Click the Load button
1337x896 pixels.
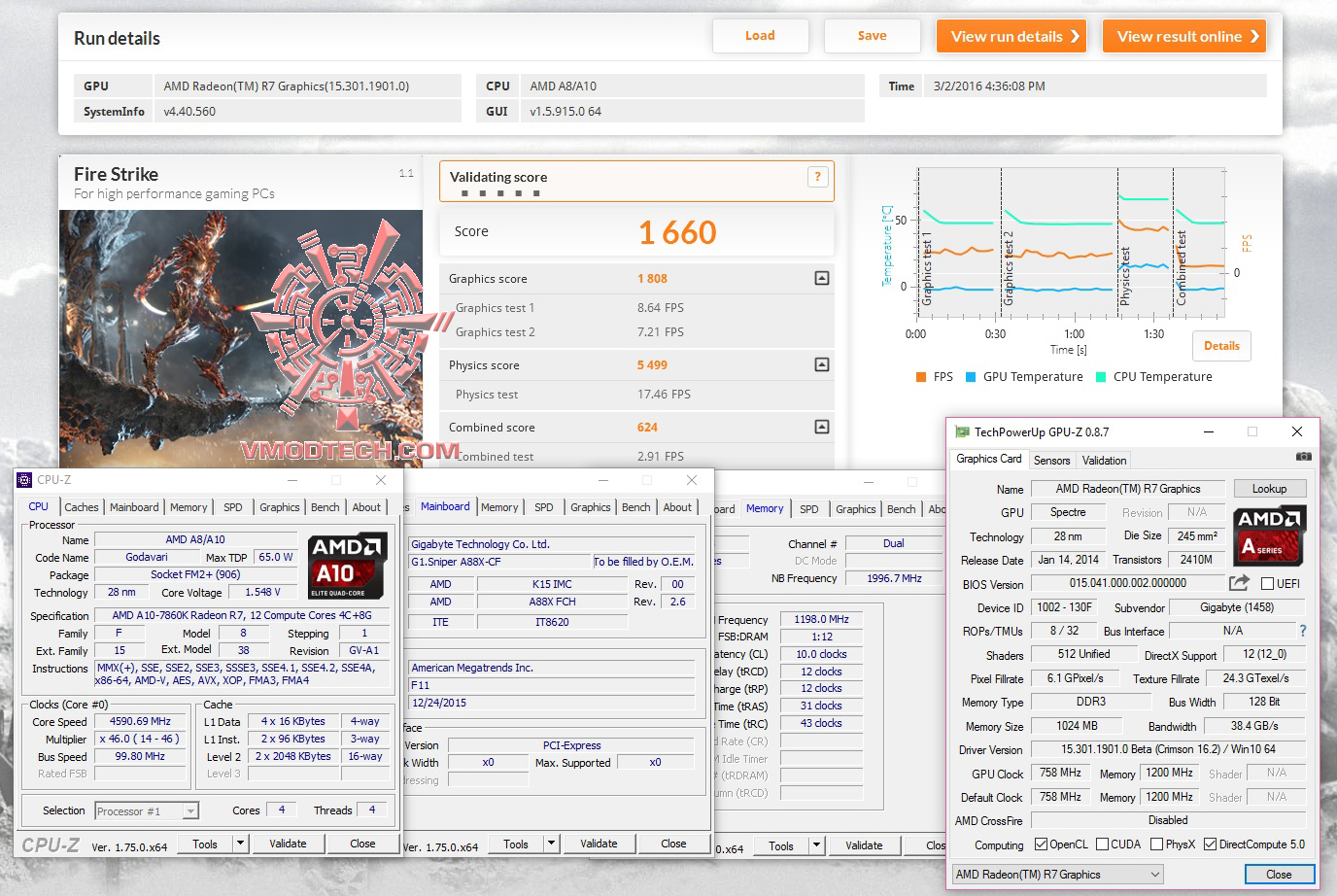760,36
